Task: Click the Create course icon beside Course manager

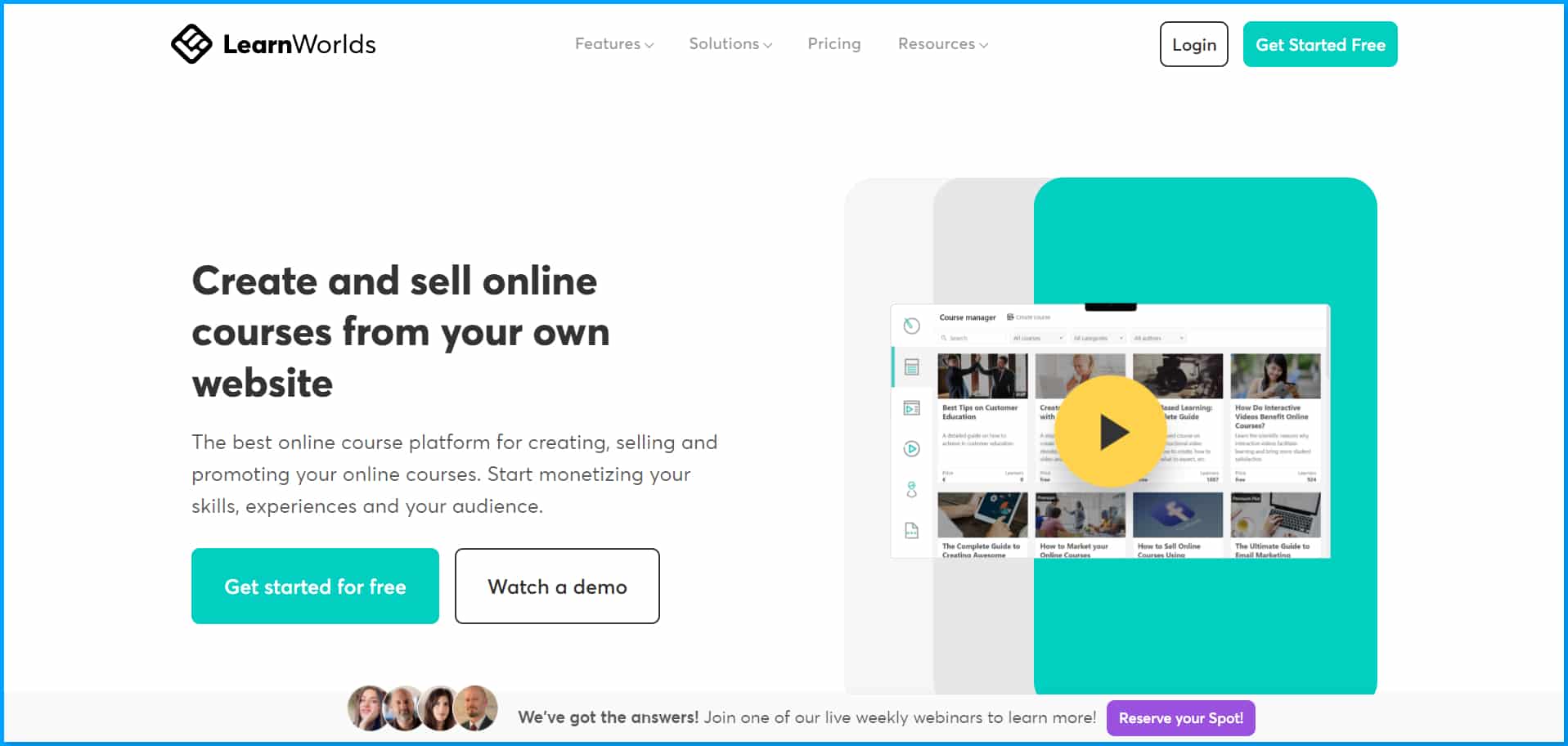Action: [1011, 317]
